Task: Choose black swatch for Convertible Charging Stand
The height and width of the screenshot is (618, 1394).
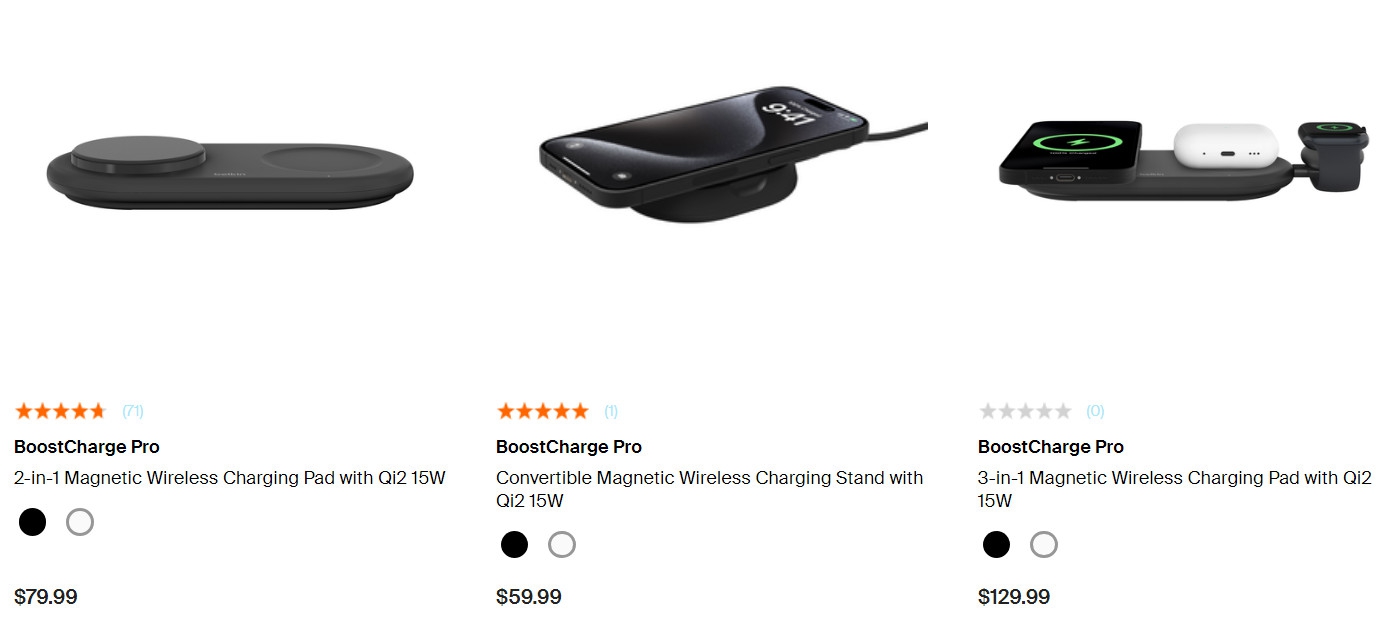Action: tap(514, 544)
